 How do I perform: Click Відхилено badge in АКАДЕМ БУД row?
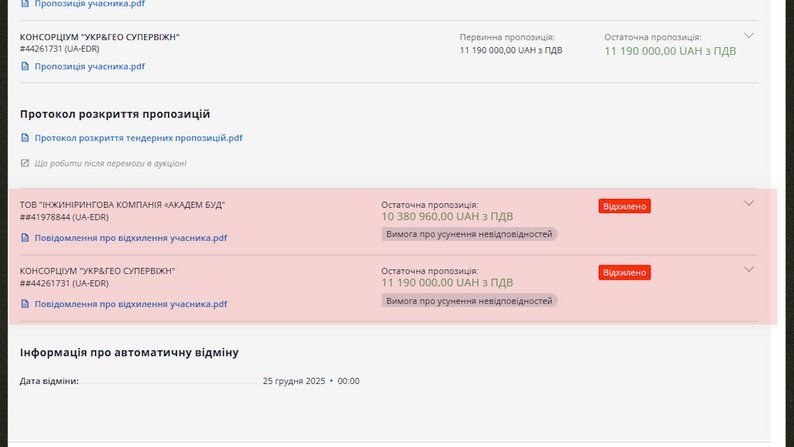624,206
